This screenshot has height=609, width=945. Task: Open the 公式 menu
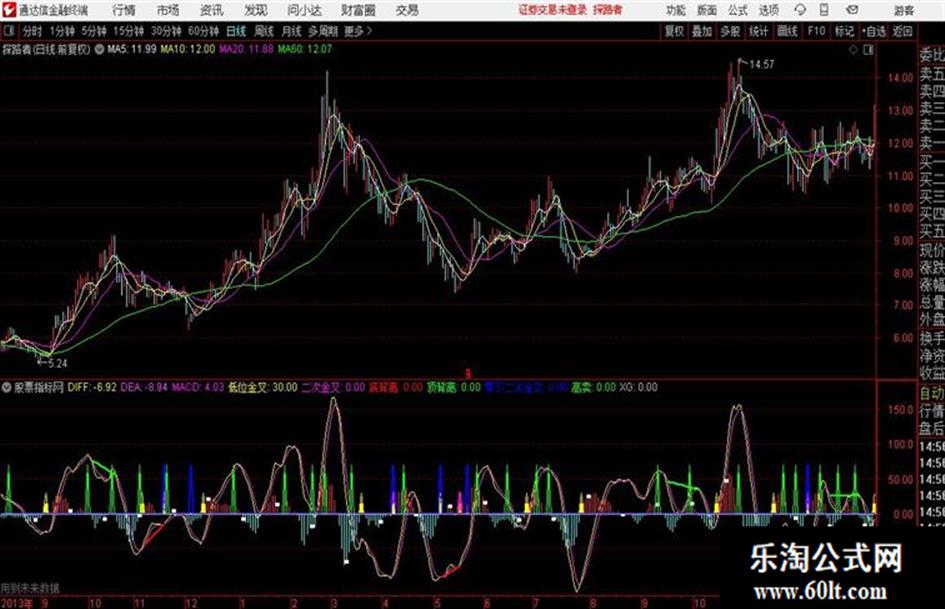pos(737,10)
